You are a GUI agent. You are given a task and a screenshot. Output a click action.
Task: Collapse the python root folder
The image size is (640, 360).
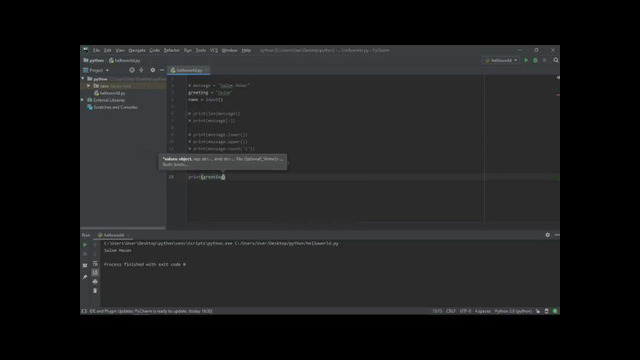(83, 79)
